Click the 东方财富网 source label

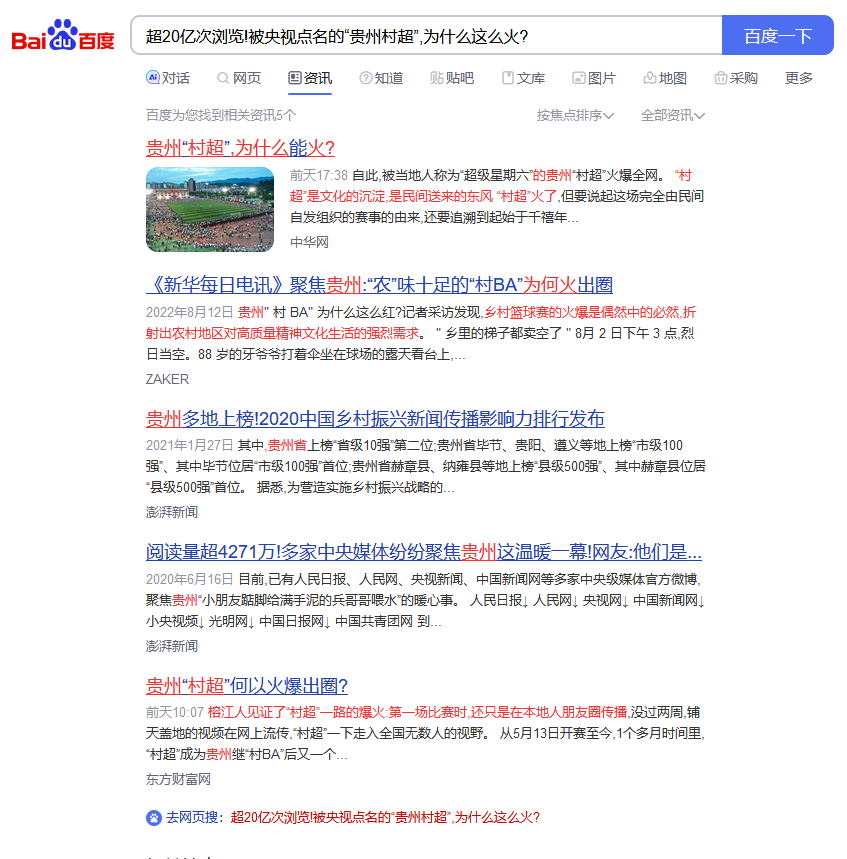click(178, 780)
